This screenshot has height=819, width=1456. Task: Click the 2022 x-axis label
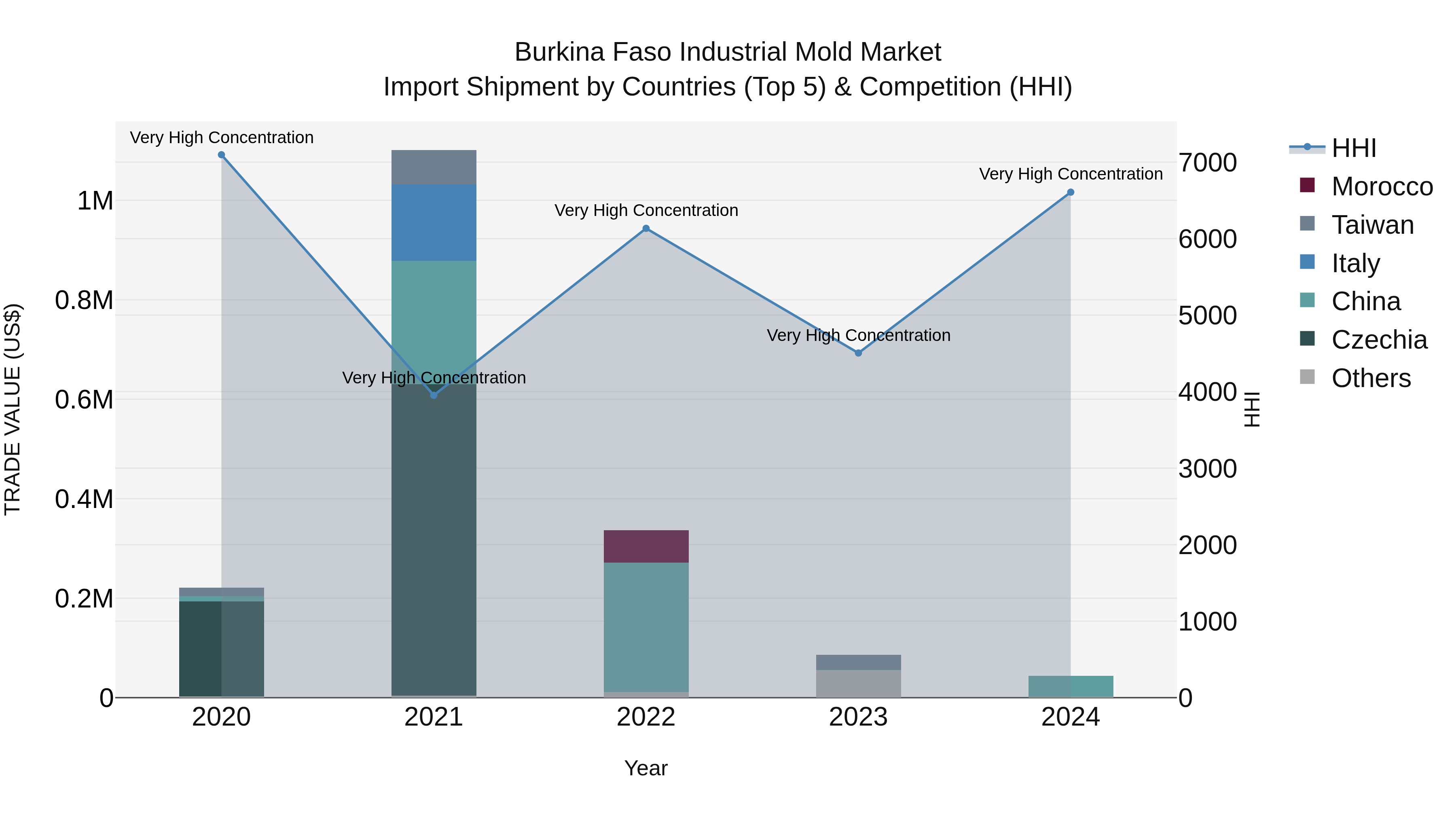pyautogui.click(x=646, y=717)
